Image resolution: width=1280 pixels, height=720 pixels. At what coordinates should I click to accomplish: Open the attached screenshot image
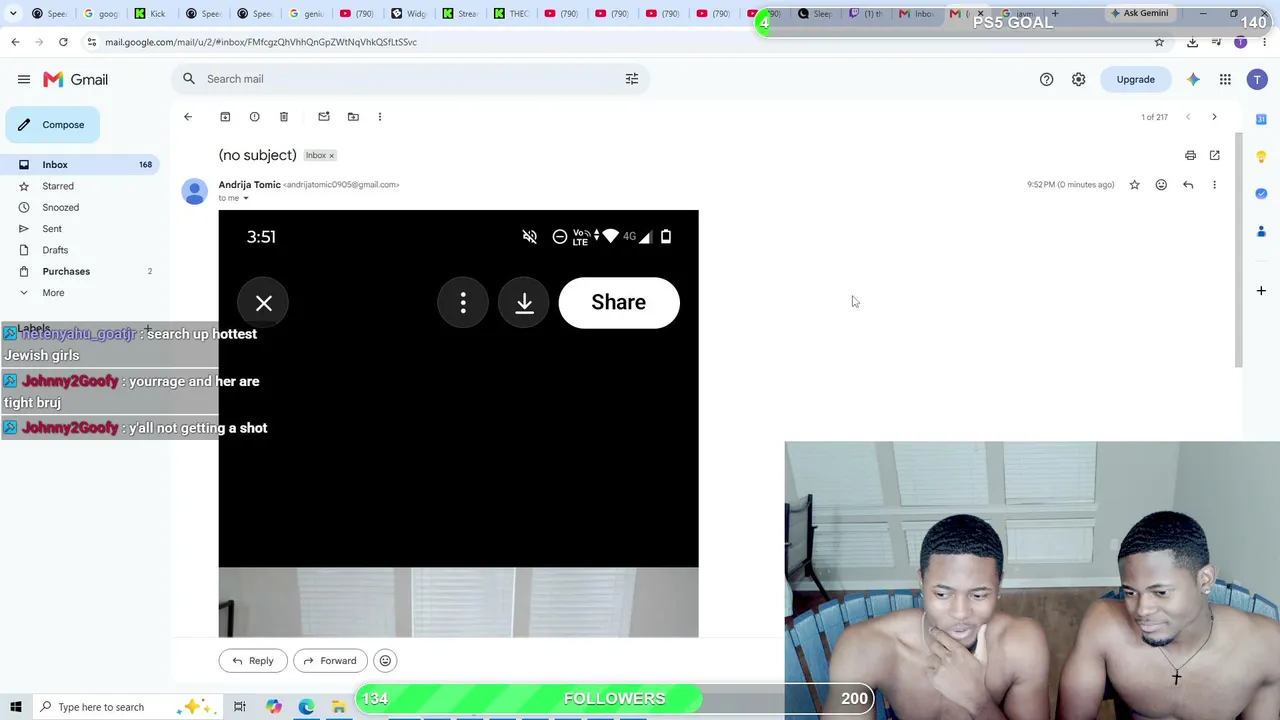(458, 423)
